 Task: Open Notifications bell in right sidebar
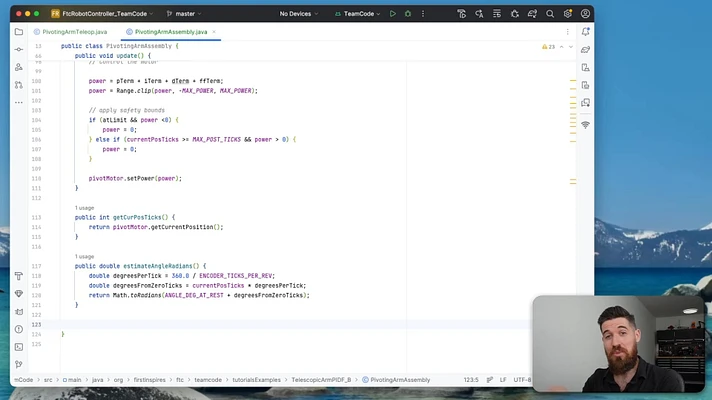[585, 32]
